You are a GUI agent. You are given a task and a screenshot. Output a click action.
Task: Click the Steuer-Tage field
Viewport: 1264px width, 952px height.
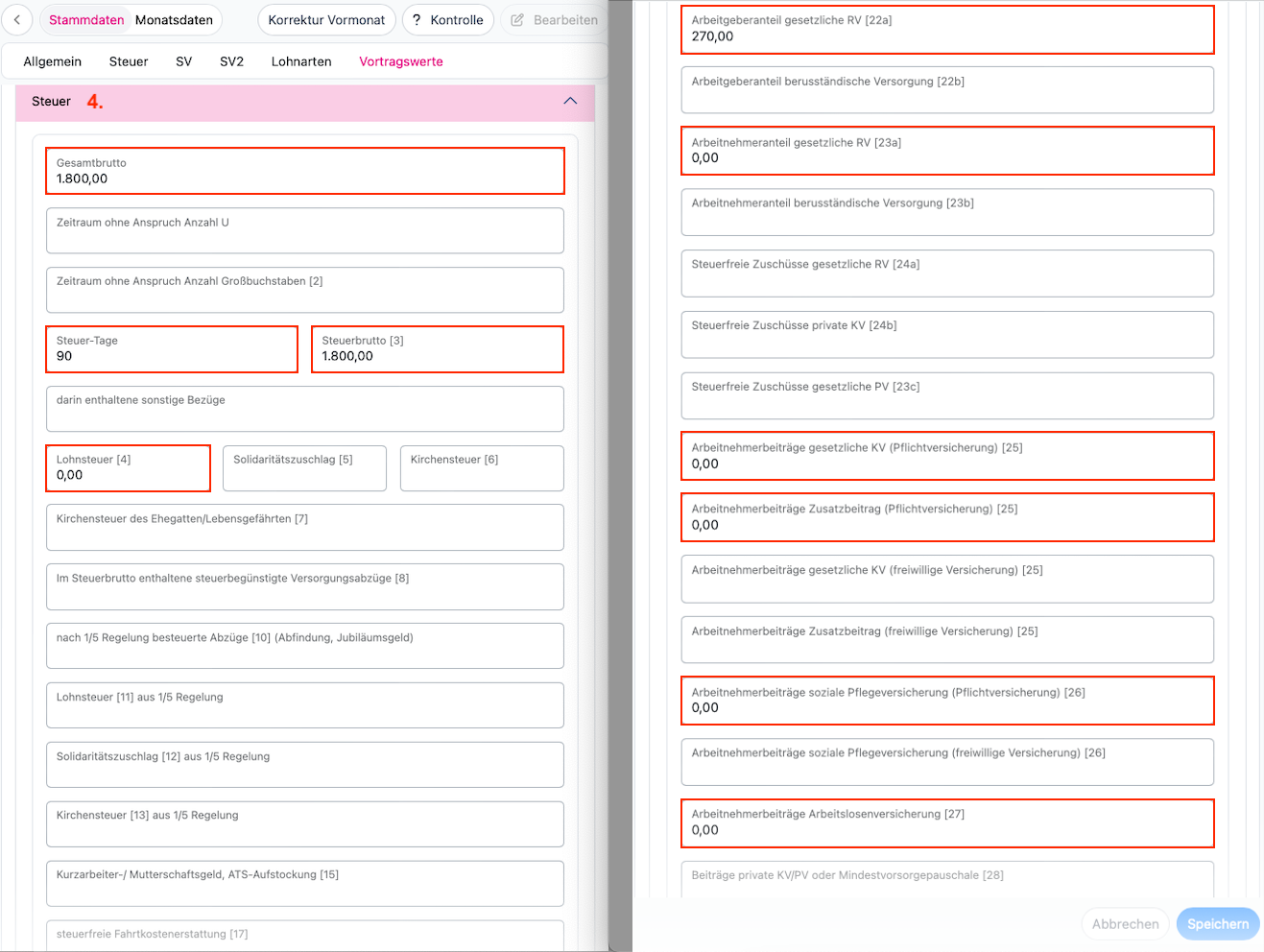[x=172, y=349]
